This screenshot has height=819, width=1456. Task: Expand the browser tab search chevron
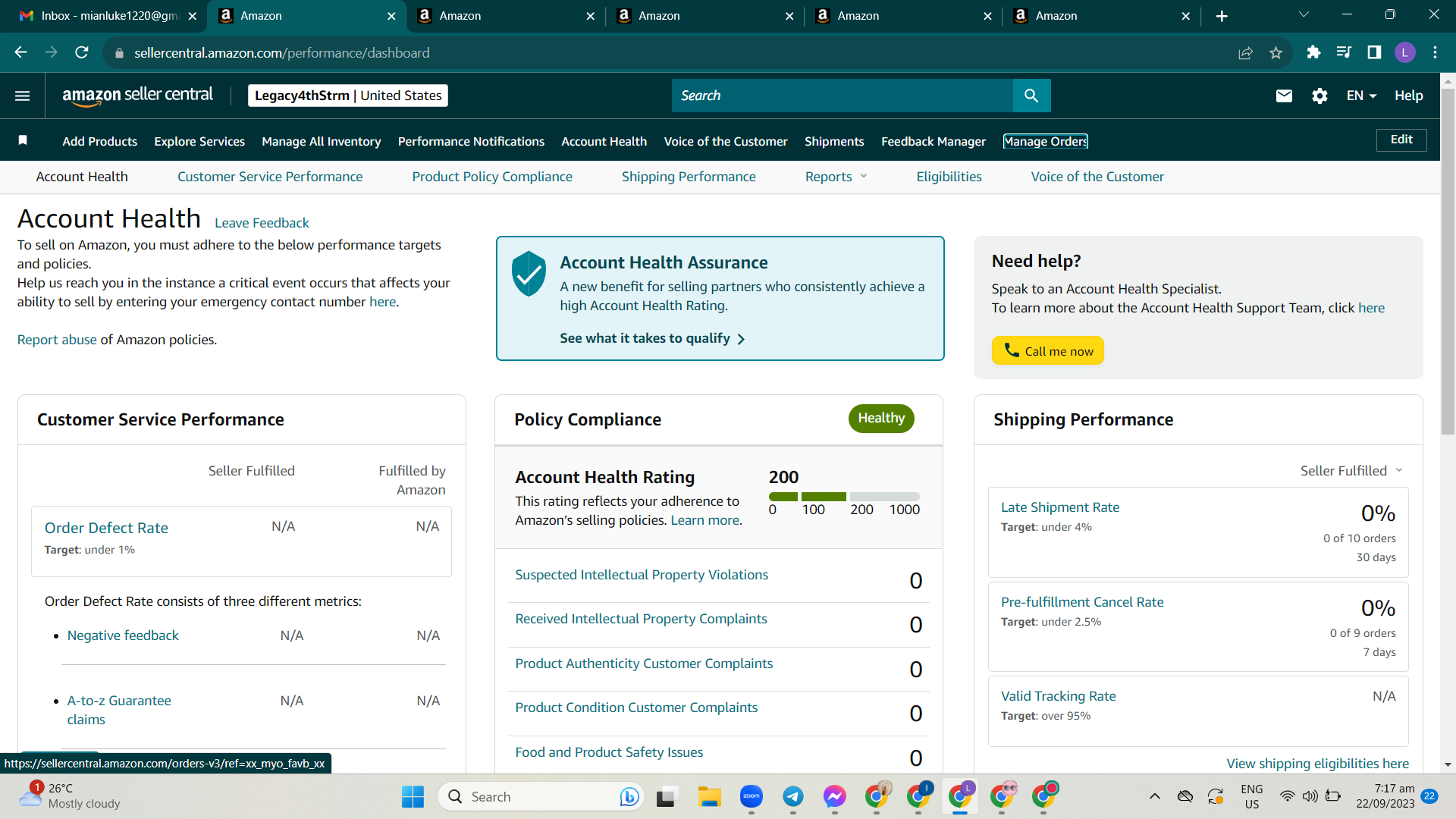pos(1304,14)
